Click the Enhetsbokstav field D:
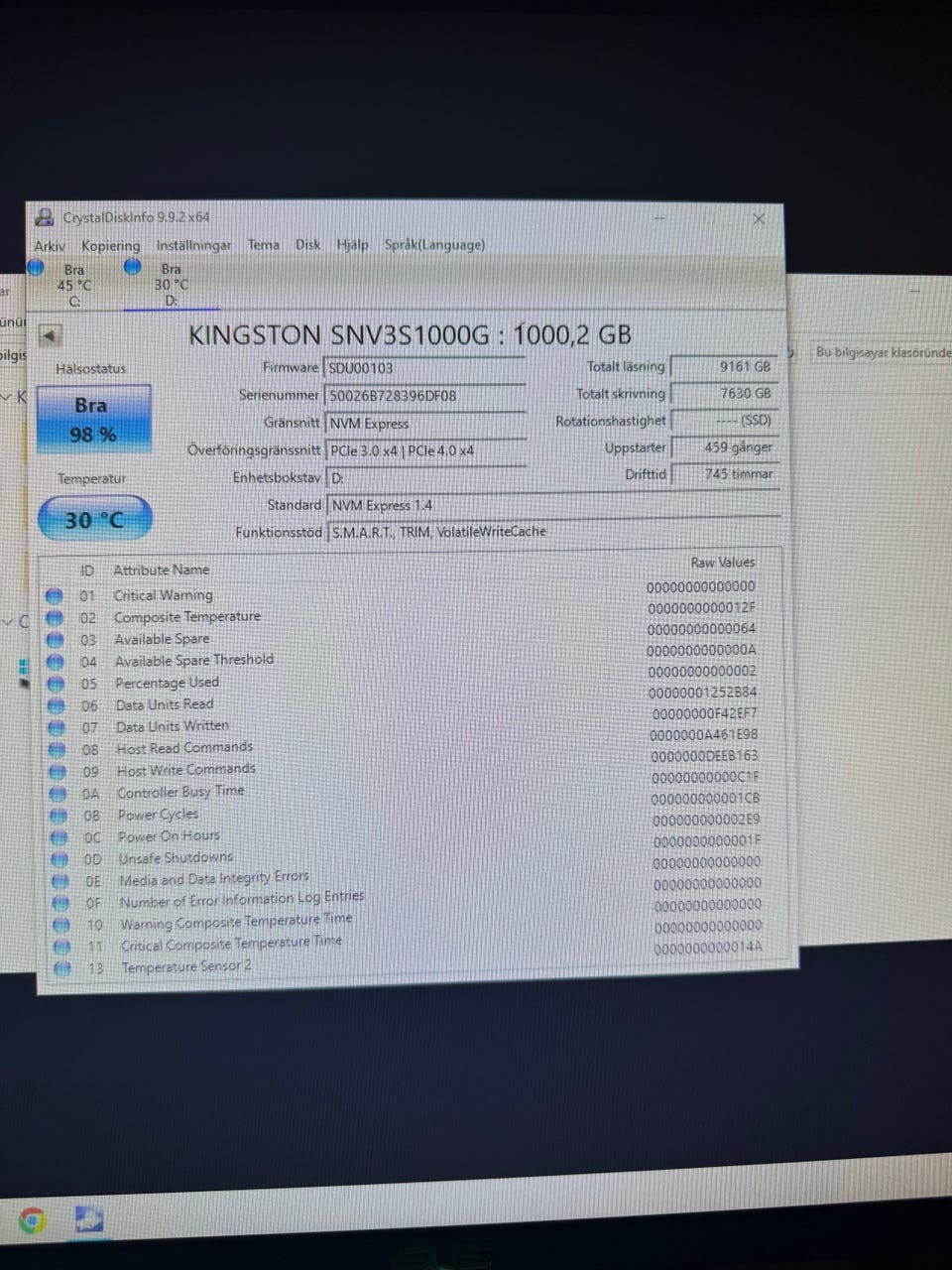The width and height of the screenshot is (952, 1270). pos(426,478)
